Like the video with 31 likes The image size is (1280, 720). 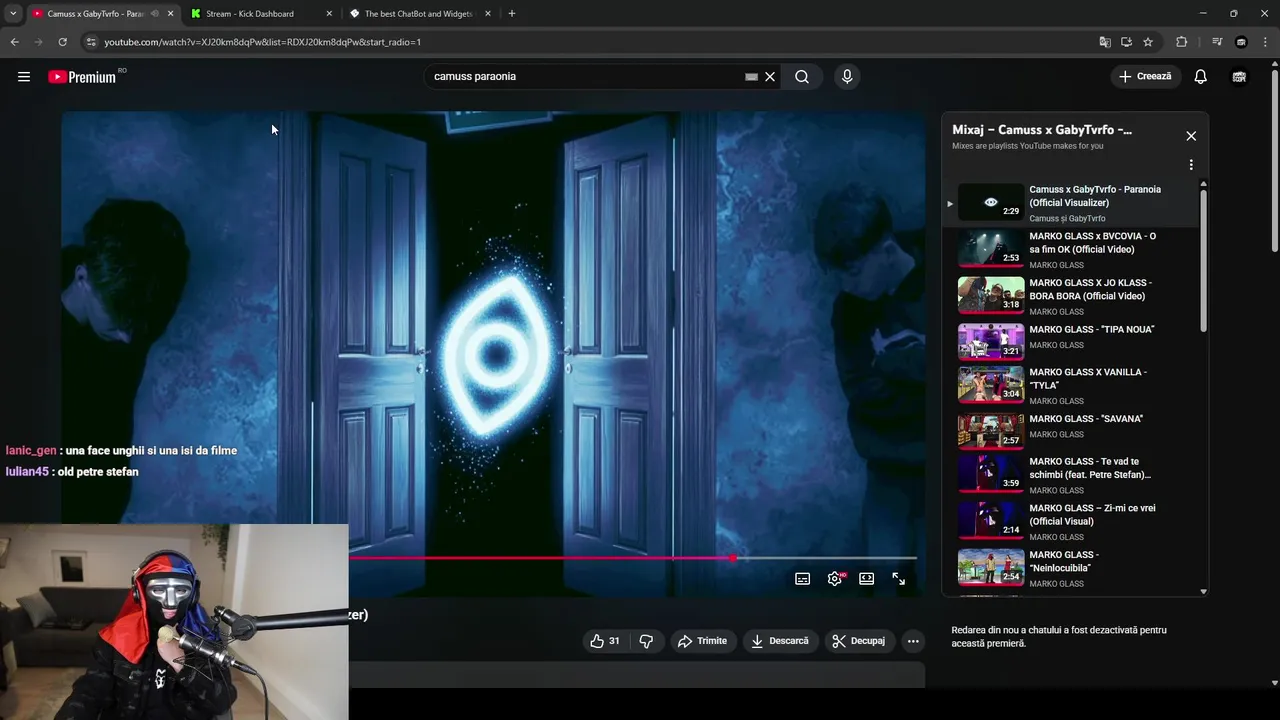(x=606, y=641)
